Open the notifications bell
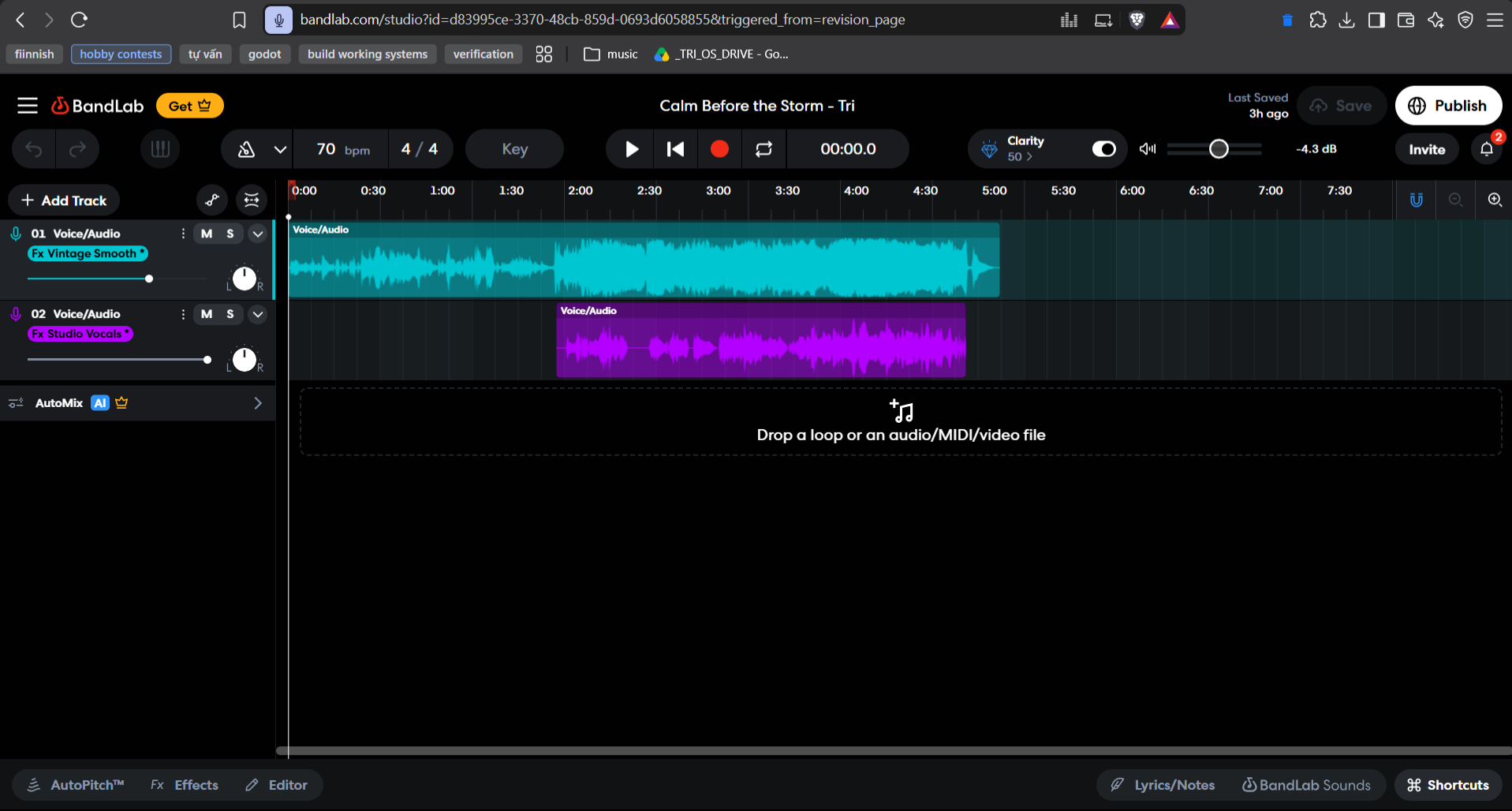 tap(1487, 149)
